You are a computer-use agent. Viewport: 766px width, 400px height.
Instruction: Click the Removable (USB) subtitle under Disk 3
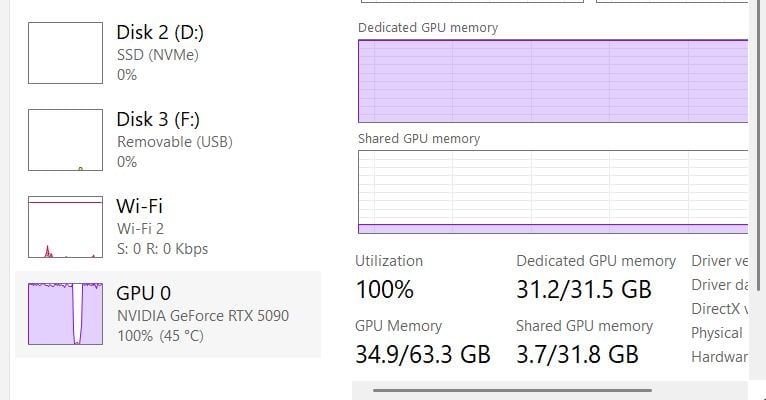coord(174,142)
